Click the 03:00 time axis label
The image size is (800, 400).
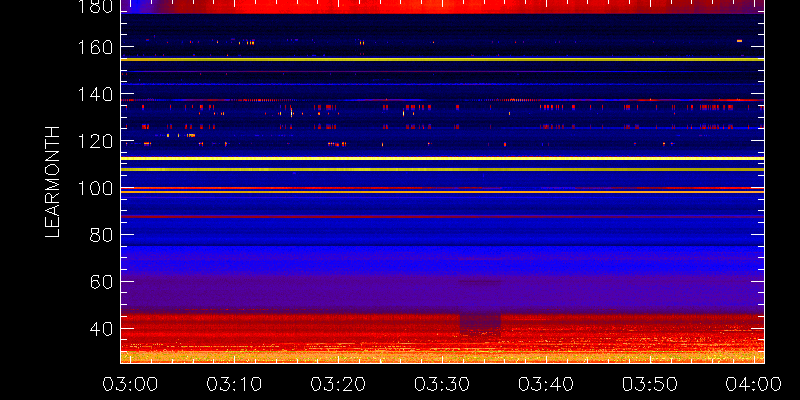[130, 384]
